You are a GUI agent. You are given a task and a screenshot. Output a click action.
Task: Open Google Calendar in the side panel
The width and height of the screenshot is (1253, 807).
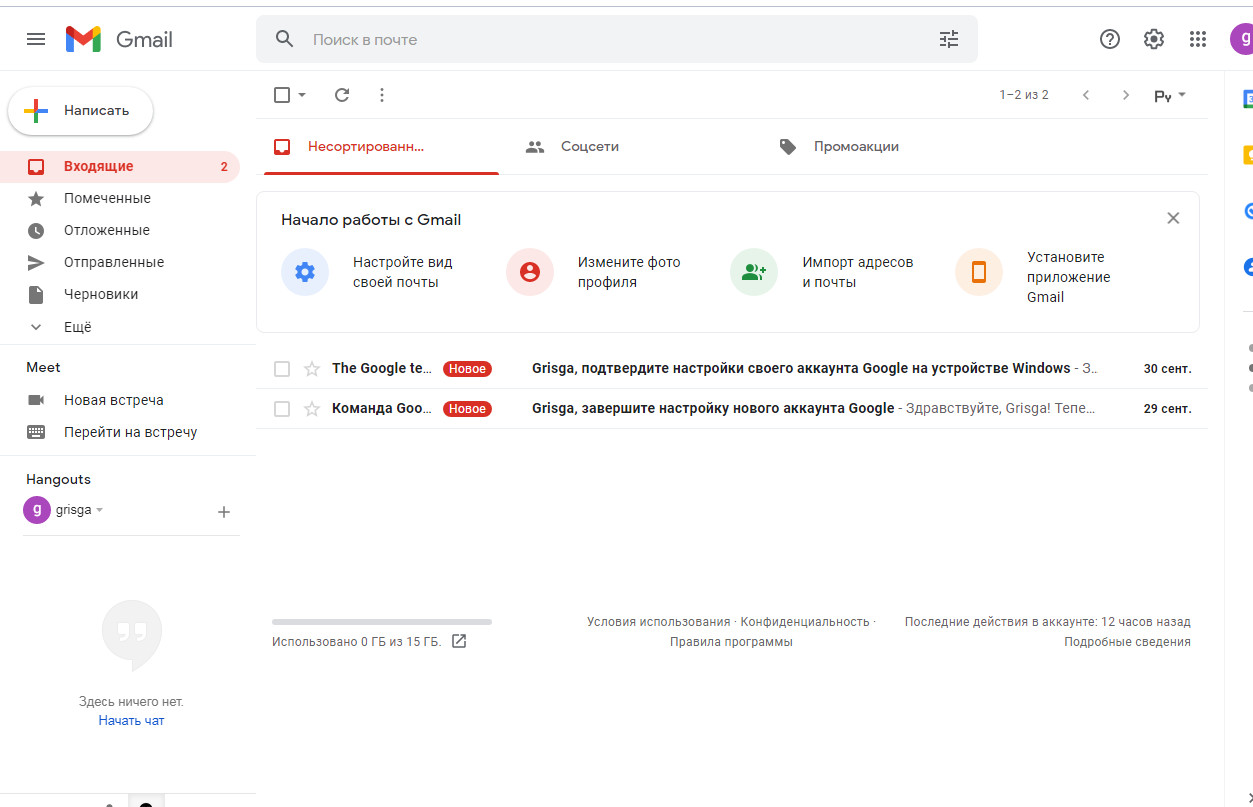[x=1247, y=99]
